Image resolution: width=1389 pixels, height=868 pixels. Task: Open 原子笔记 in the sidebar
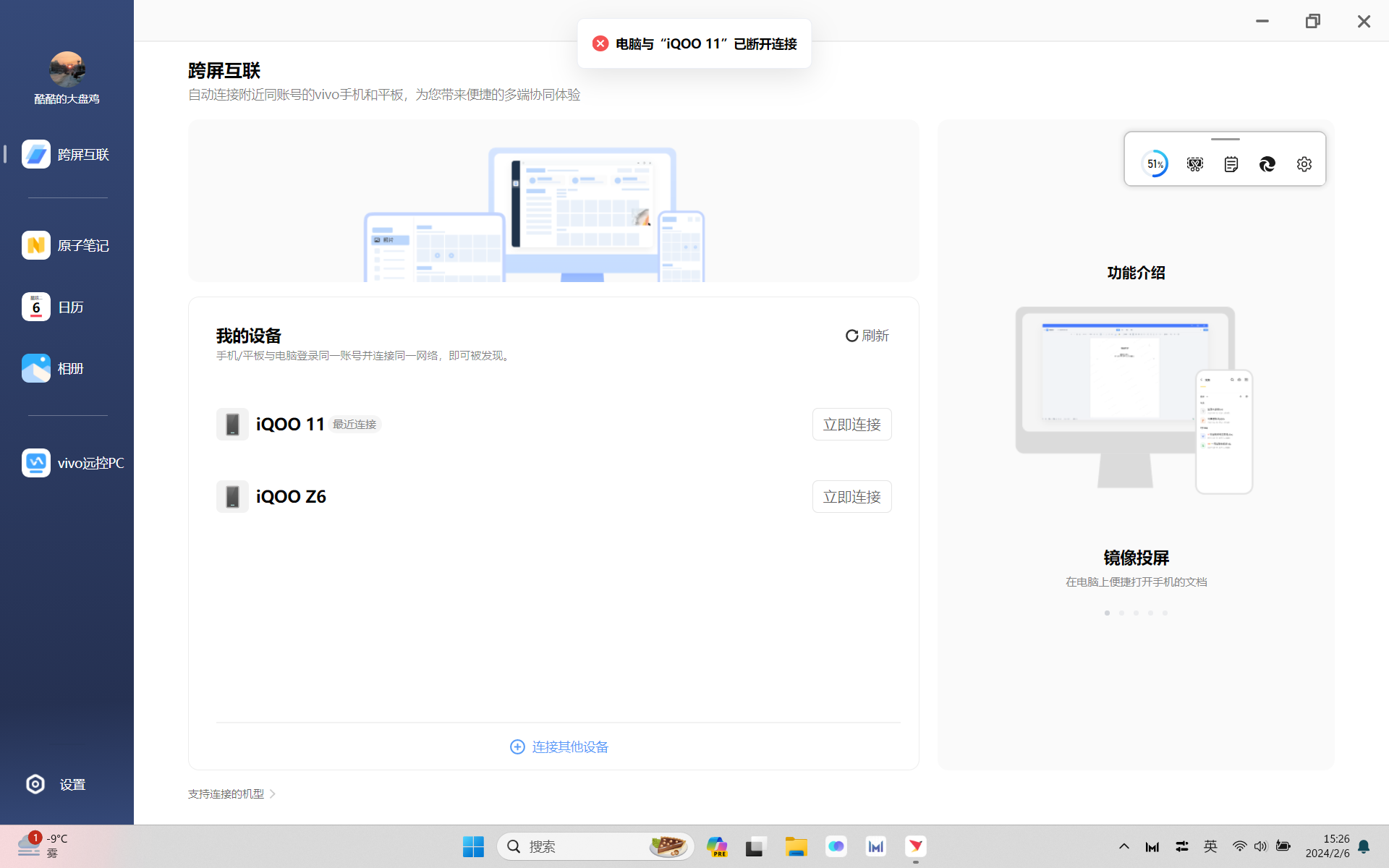[x=67, y=245]
